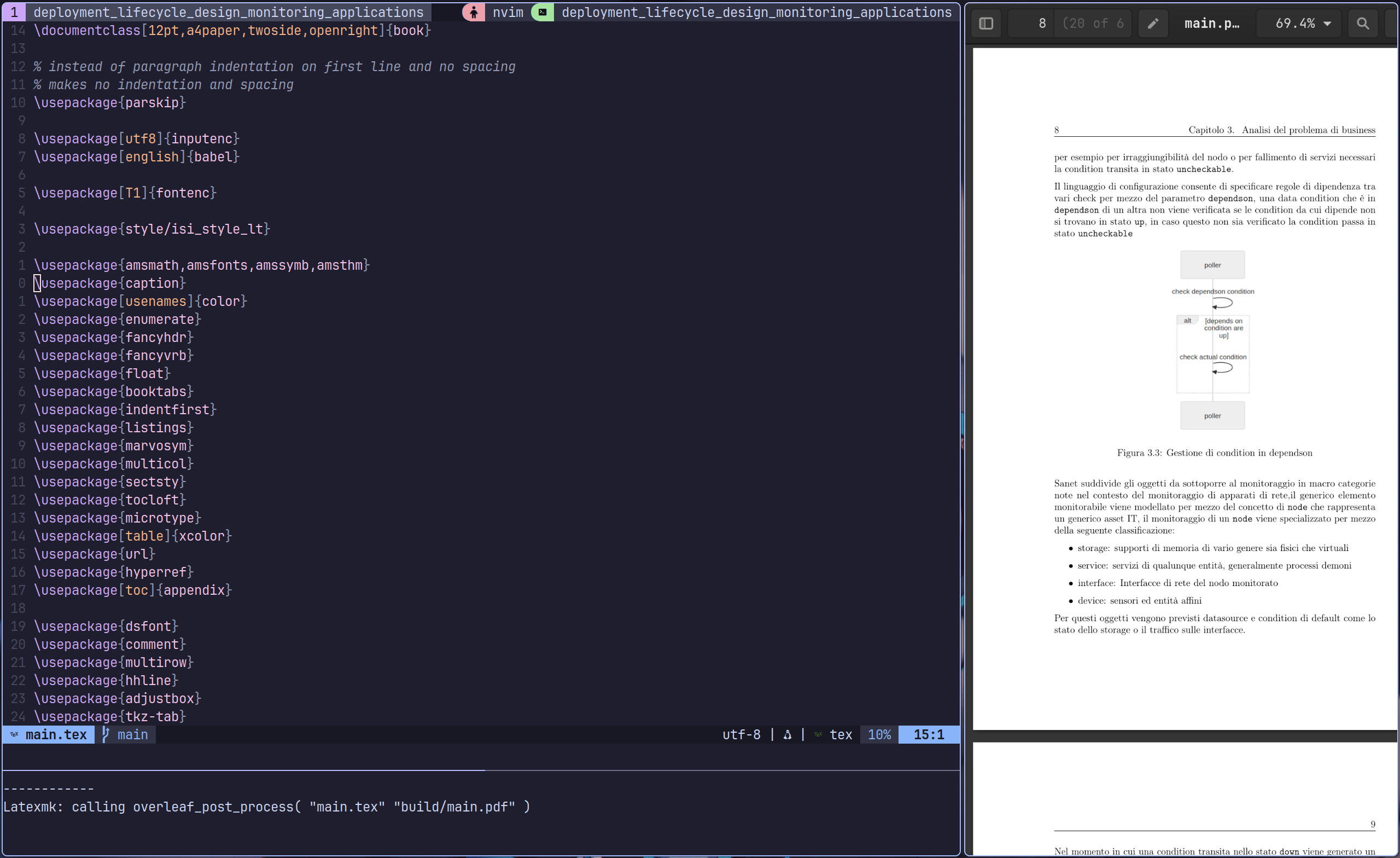Image resolution: width=1400 pixels, height=858 pixels.
Task: Open search with the magnifier icon
Action: click(x=1362, y=24)
